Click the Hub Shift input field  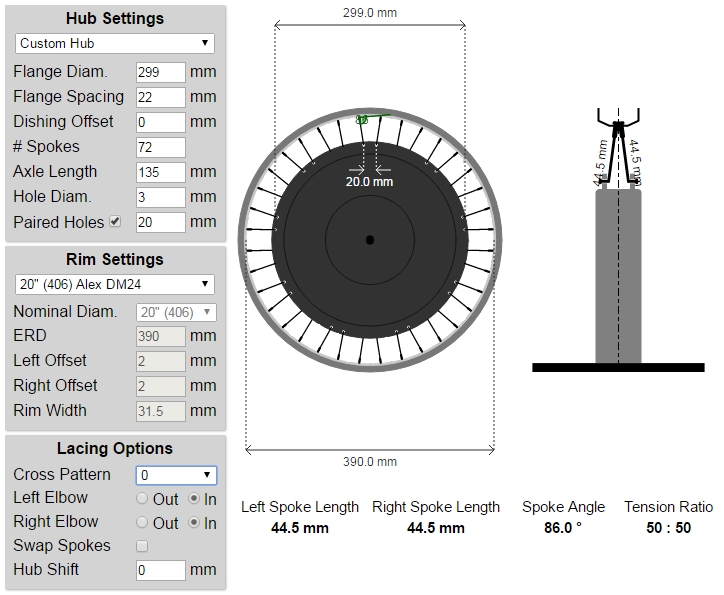point(160,570)
